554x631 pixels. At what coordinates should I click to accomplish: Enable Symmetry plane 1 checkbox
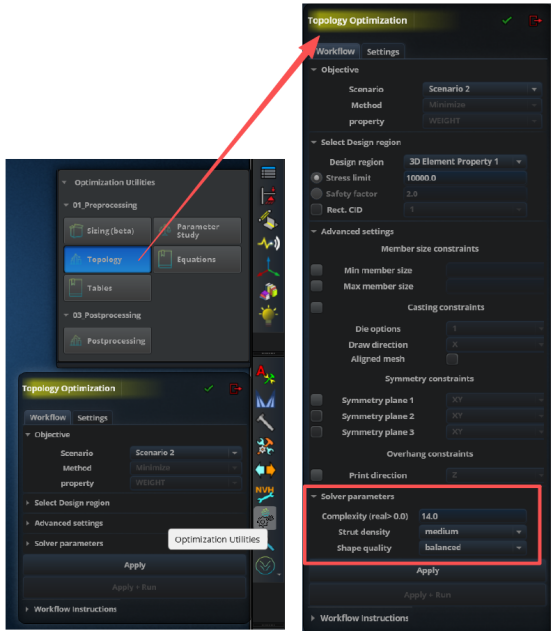(317, 400)
